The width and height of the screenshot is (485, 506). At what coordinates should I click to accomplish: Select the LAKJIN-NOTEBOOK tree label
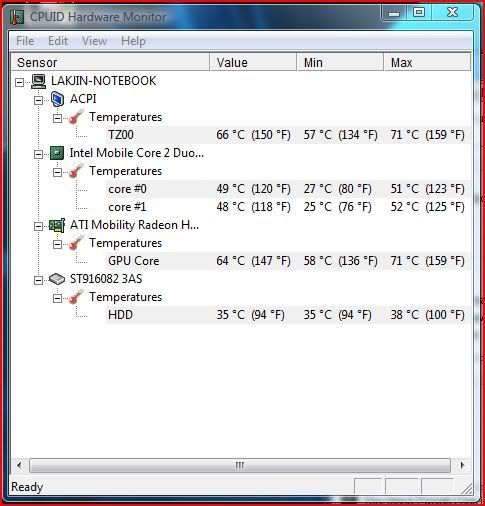[103, 81]
